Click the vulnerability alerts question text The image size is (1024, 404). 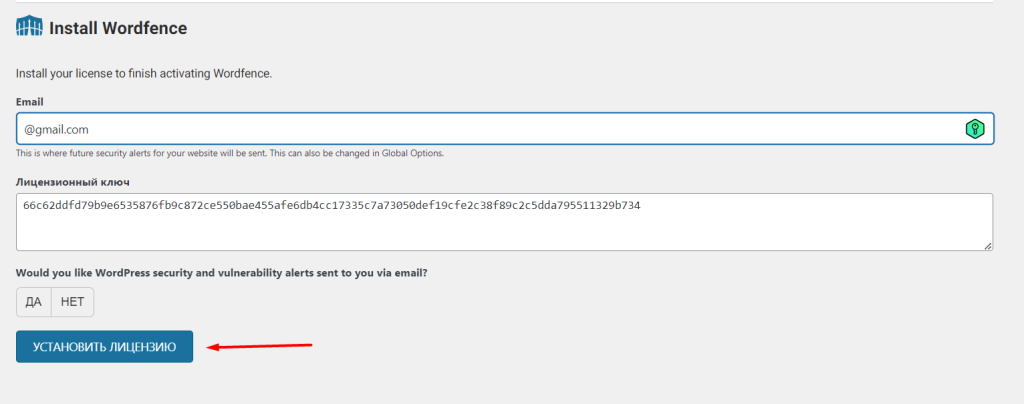click(x=221, y=273)
